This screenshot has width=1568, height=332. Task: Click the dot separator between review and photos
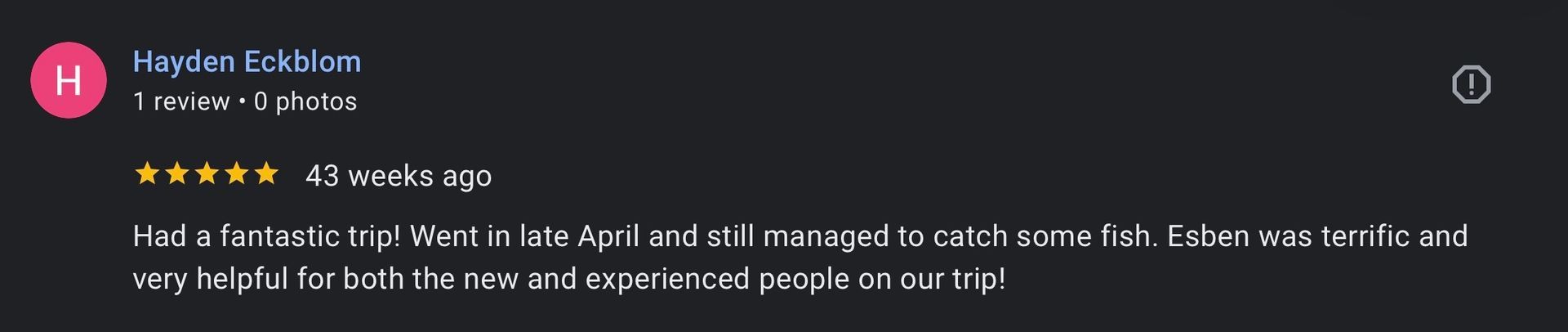coord(242,101)
